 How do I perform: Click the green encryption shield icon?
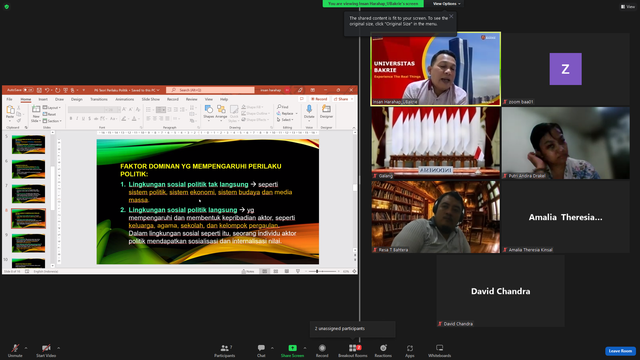click(7, 7)
